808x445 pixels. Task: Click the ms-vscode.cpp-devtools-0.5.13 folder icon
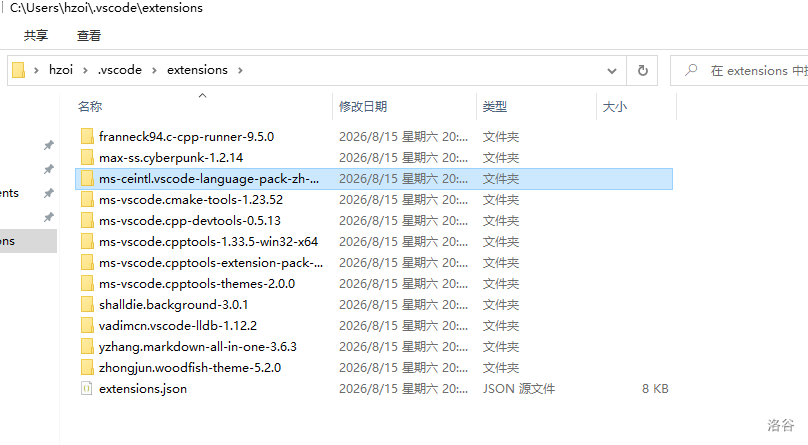click(87, 220)
